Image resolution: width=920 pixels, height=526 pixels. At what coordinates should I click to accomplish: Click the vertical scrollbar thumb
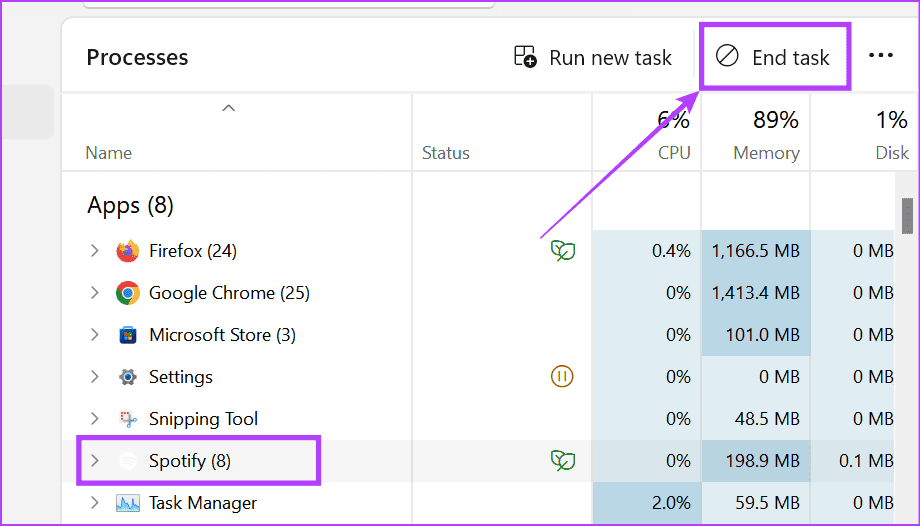(x=907, y=216)
